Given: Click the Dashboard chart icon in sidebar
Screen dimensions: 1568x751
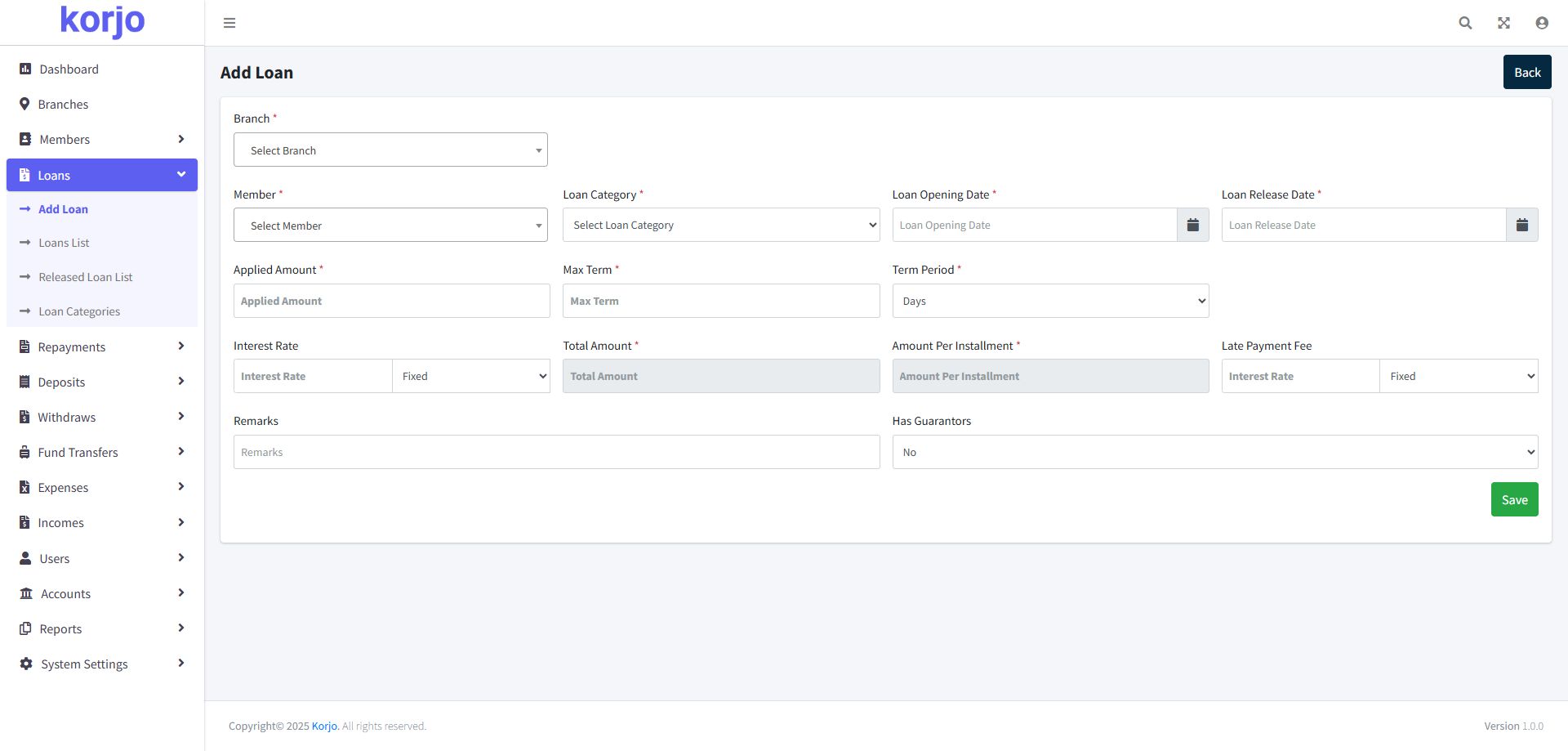Looking at the screenshot, I should tap(25, 69).
